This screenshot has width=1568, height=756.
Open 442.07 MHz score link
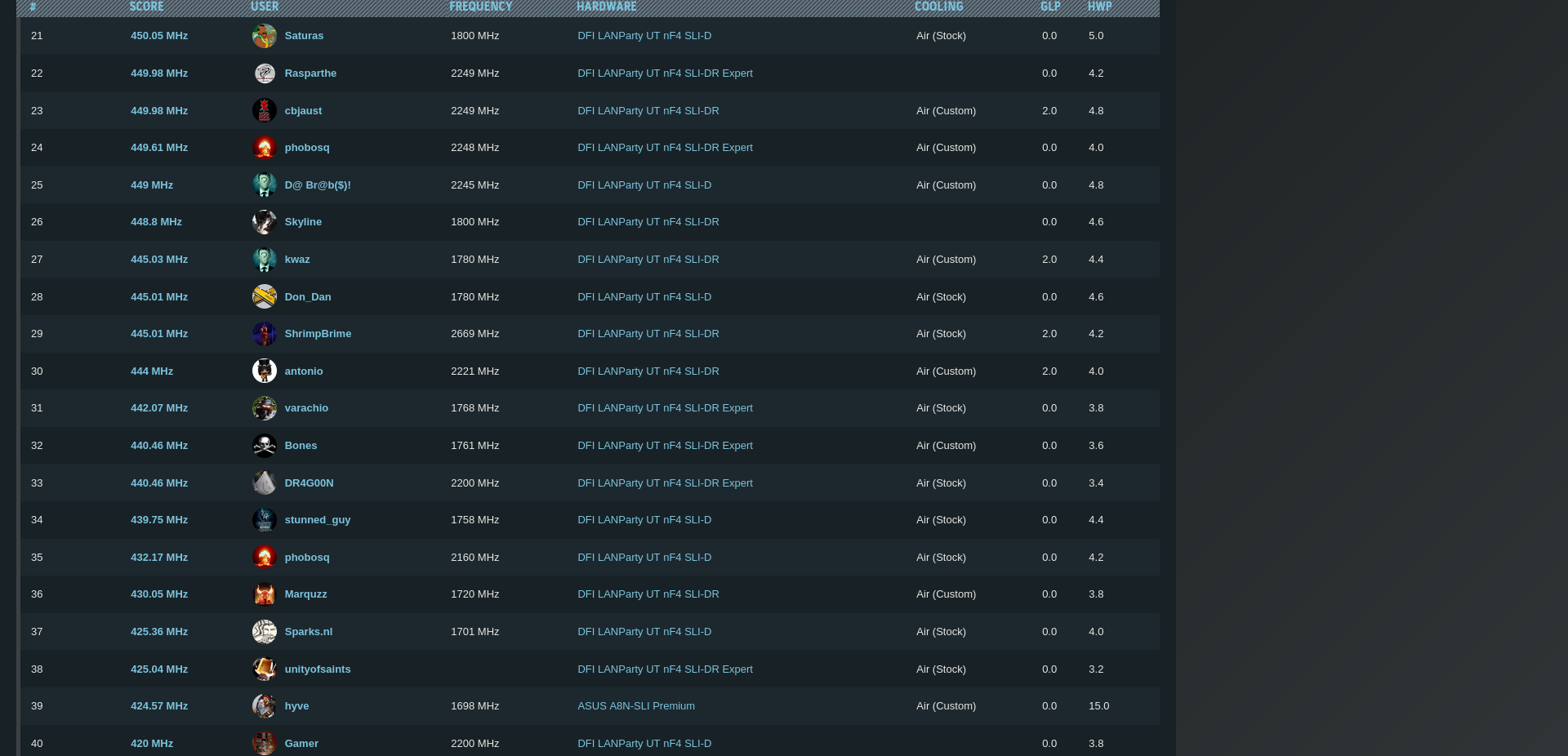point(159,408)
